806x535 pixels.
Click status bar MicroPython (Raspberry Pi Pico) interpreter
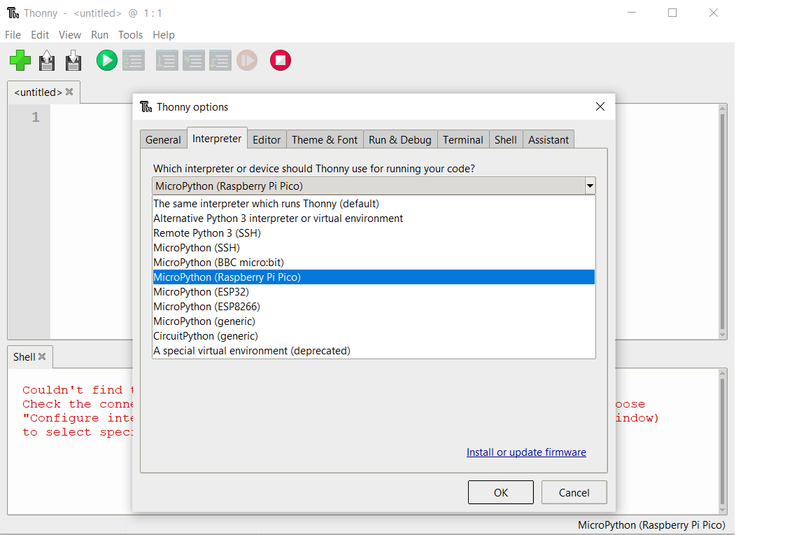click(x=651, y=525)
